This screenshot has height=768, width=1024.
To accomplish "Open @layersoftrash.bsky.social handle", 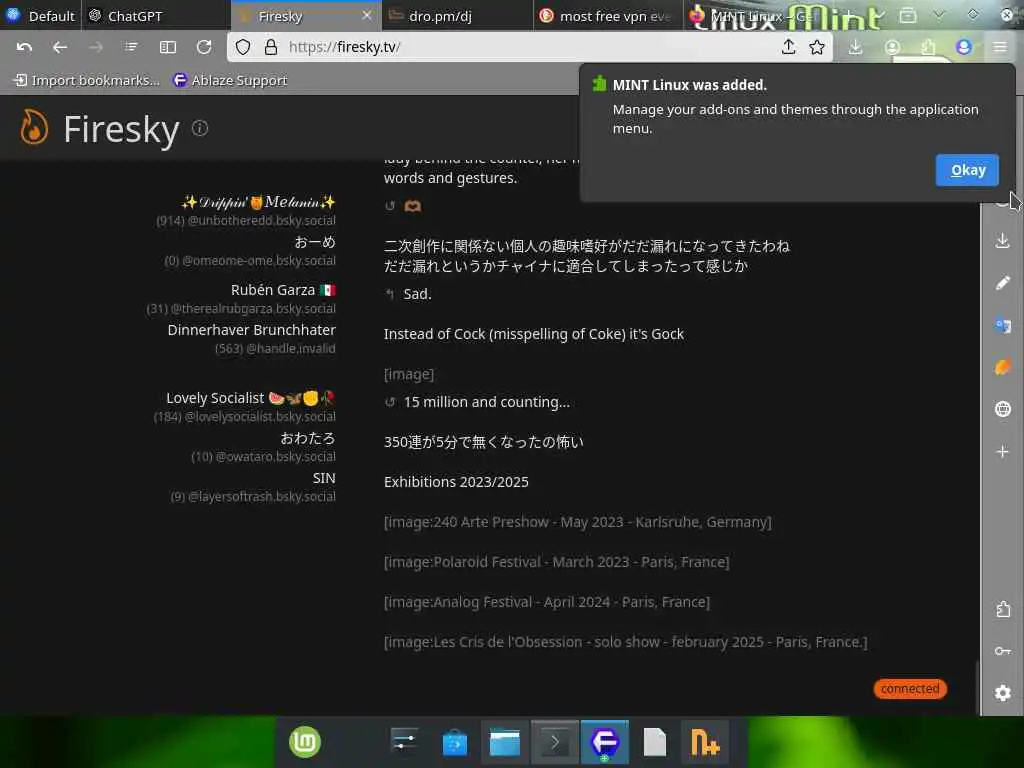I will pyautogui.click(x=261, y=496).
